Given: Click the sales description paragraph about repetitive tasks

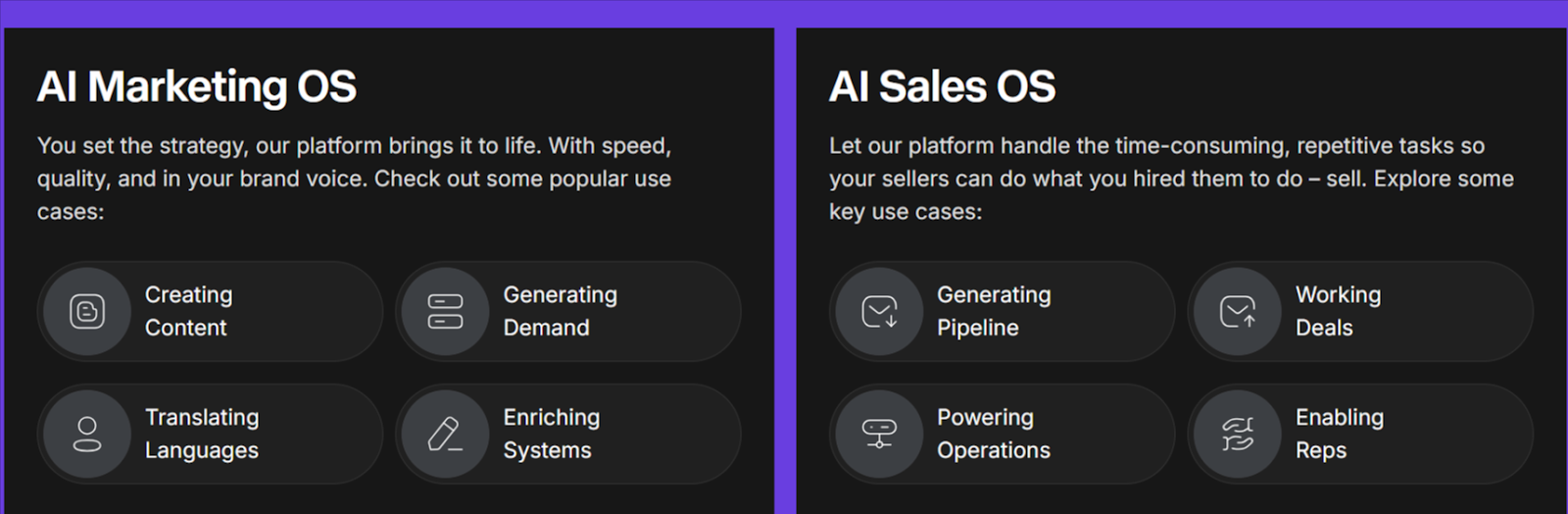Looking at the screenshot, I should 1171,179.
